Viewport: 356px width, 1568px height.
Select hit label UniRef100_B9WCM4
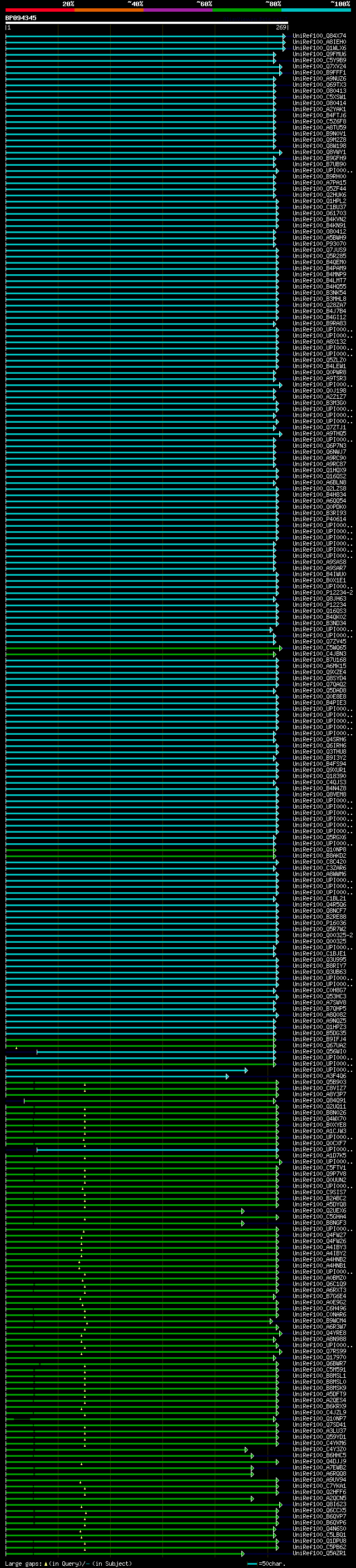click(x=319, y=1321)
